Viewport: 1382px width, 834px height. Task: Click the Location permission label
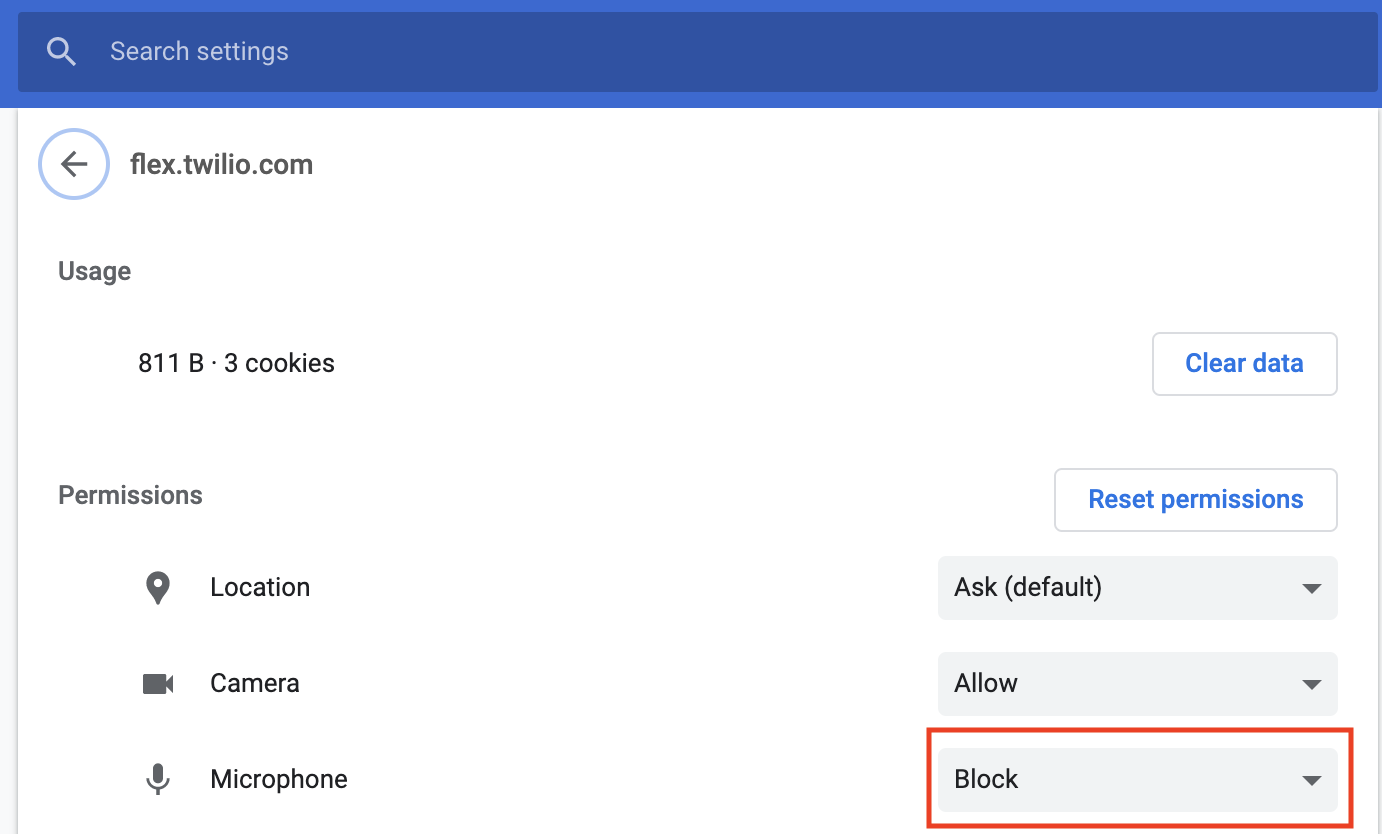(x=260, y=587)
